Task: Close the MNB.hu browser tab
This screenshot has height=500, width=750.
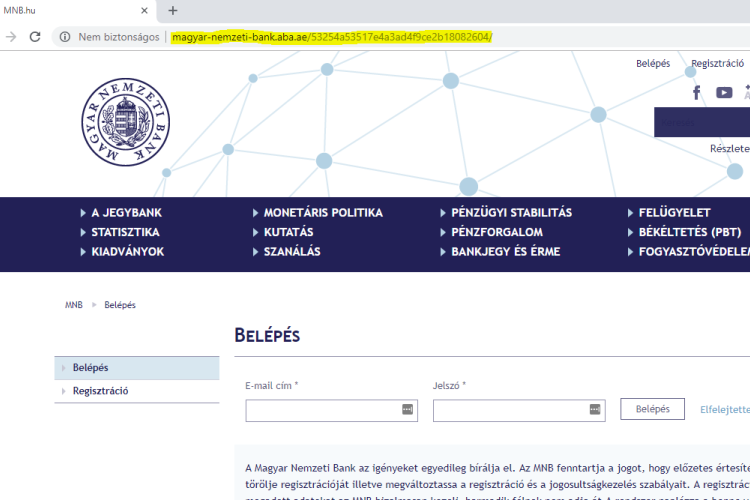Action: pyautogui.click(x=143, y=11)
